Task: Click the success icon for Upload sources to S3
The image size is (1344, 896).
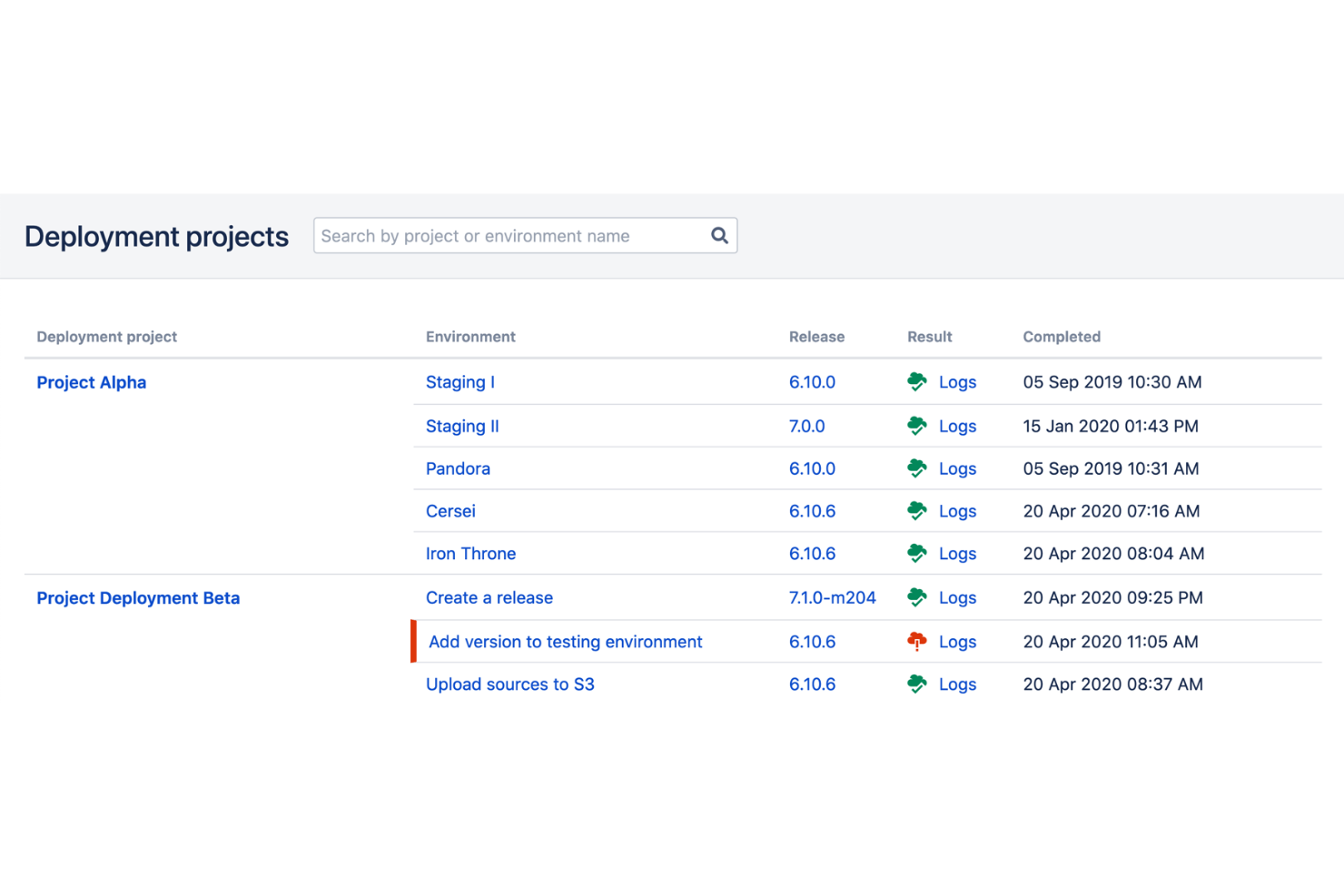Action: point(917,684)
